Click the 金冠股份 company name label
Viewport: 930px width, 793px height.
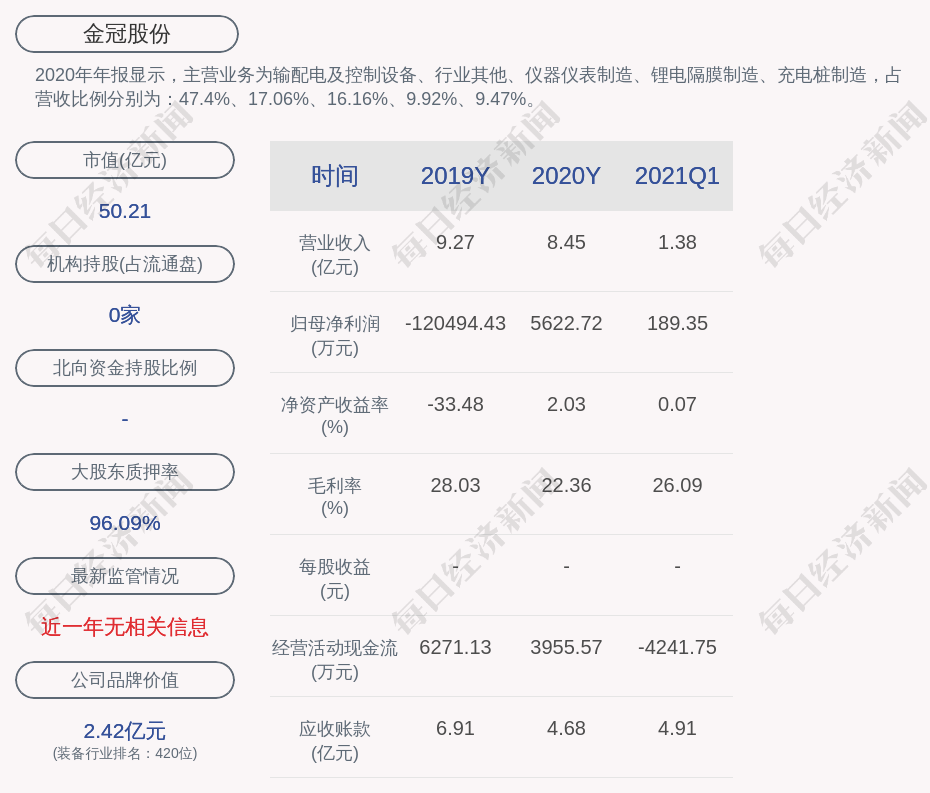(x=126, y=34)
